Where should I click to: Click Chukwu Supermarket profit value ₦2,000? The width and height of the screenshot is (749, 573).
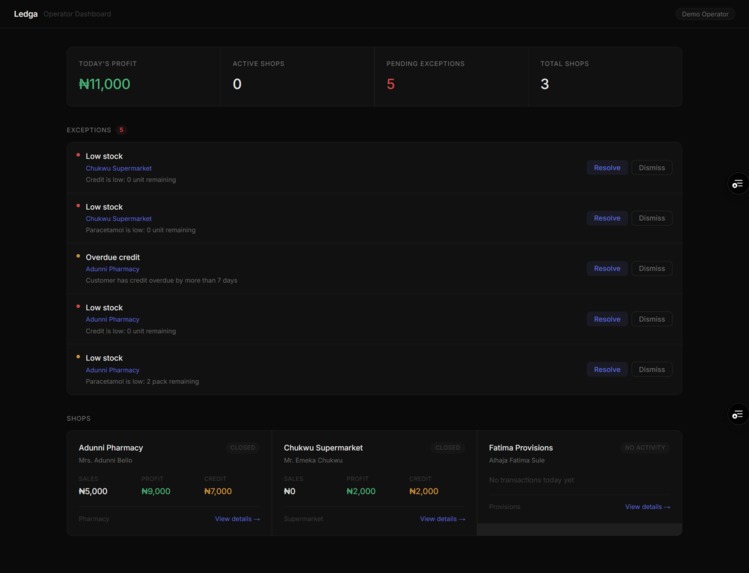[361, 491]
